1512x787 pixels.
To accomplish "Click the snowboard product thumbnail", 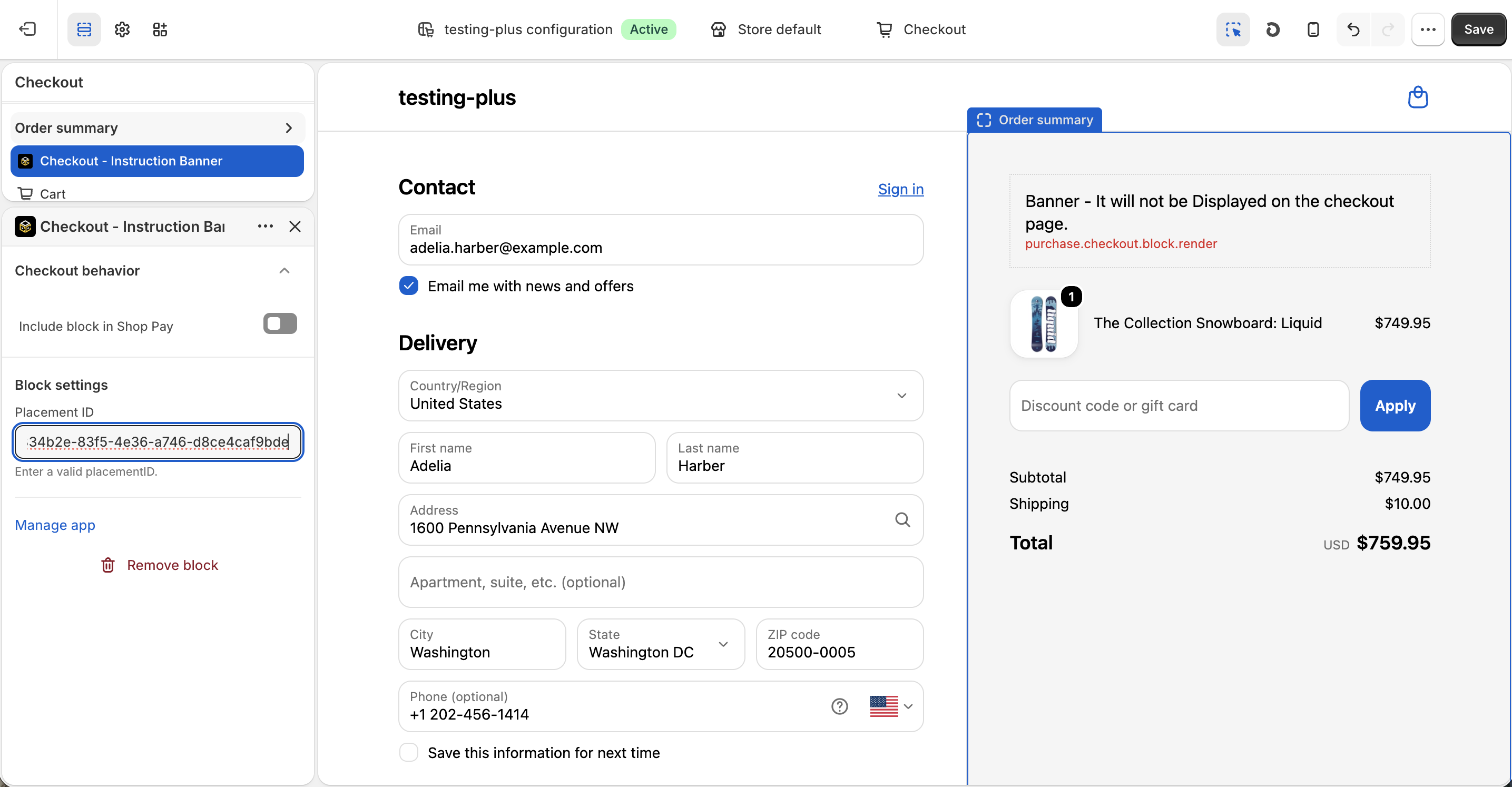I will coord(1044,324).
